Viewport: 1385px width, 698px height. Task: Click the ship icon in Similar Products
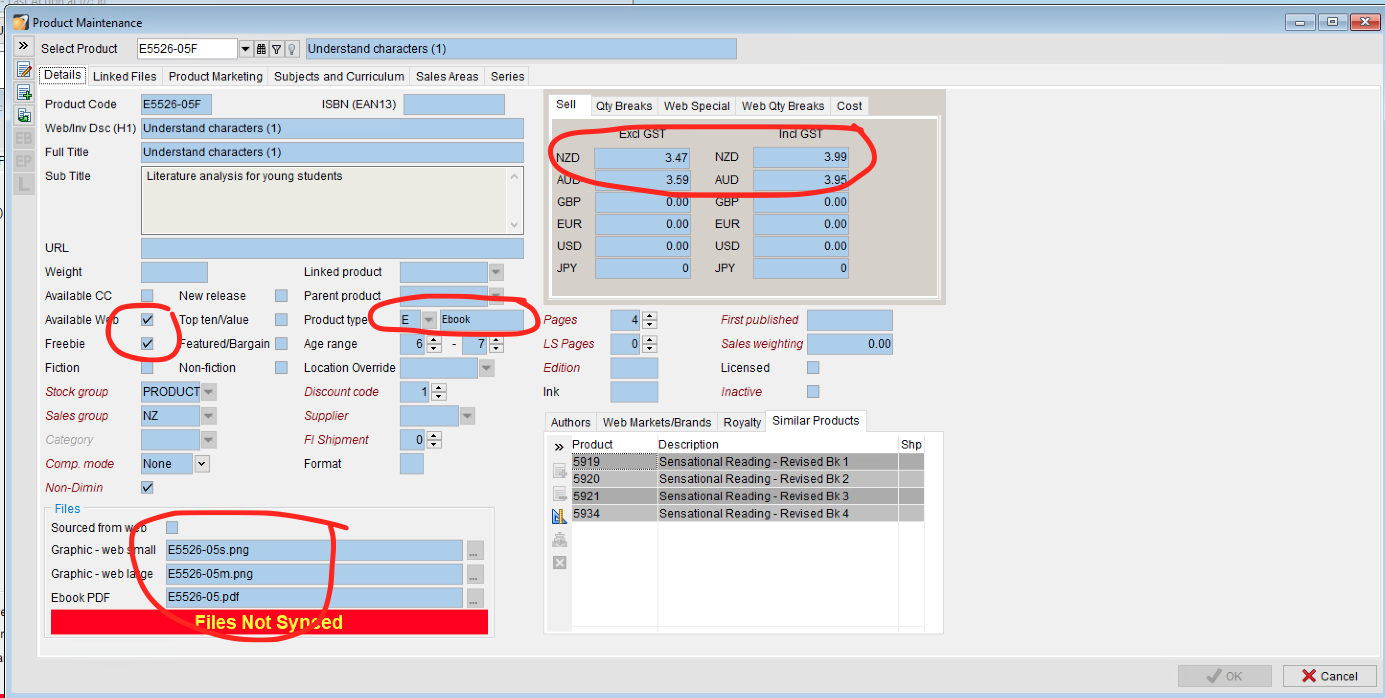tap(560, 539)
